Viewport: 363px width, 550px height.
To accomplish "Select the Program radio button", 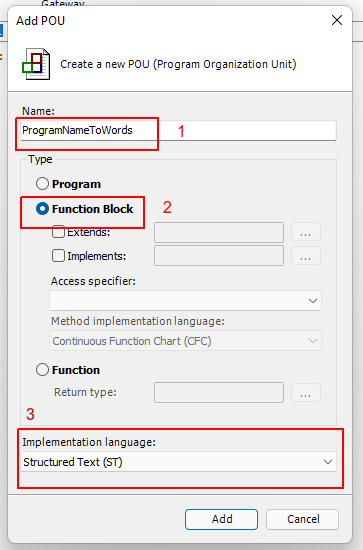I will [42, 184].
